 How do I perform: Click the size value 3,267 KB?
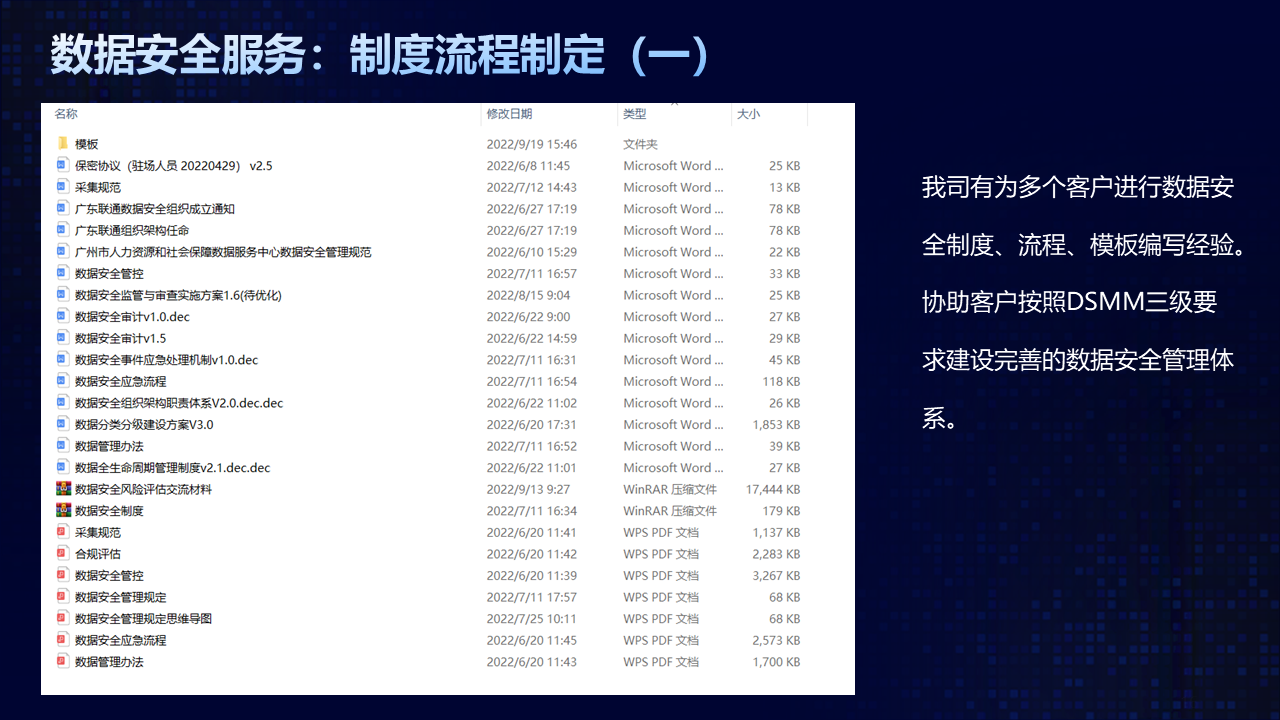click(777, 576)
